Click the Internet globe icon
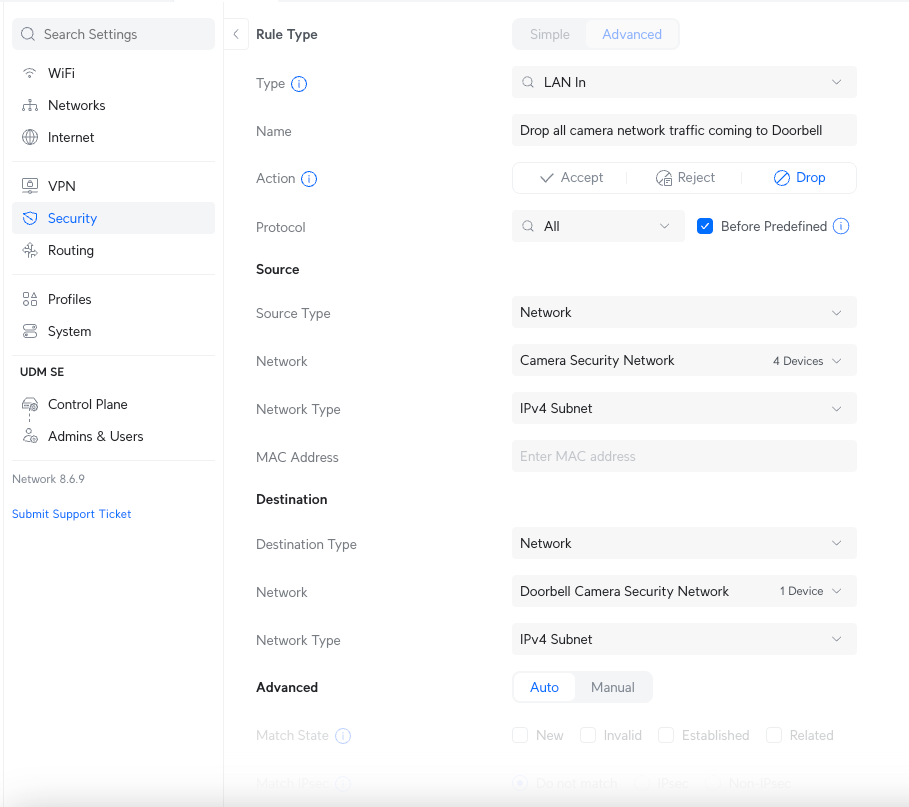 coord(30,137)
